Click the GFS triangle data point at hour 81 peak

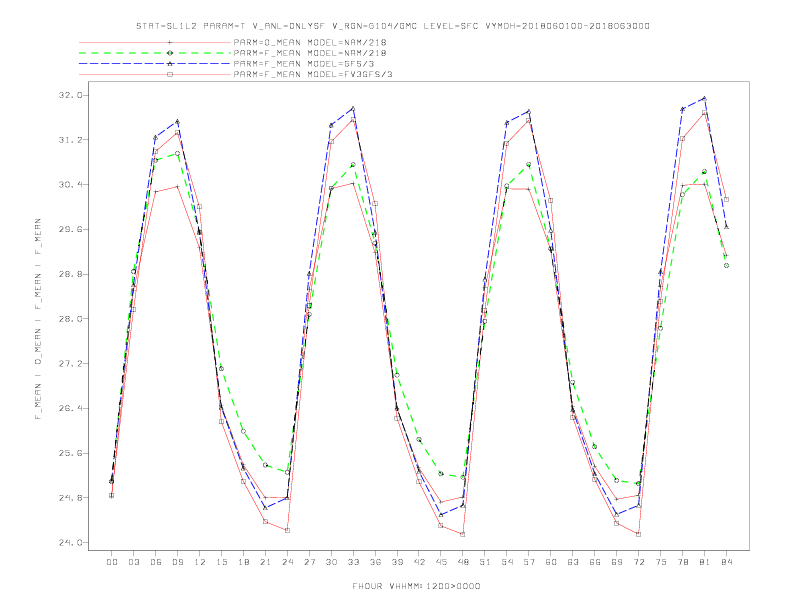pyautogui.click(x=704, y=98)
